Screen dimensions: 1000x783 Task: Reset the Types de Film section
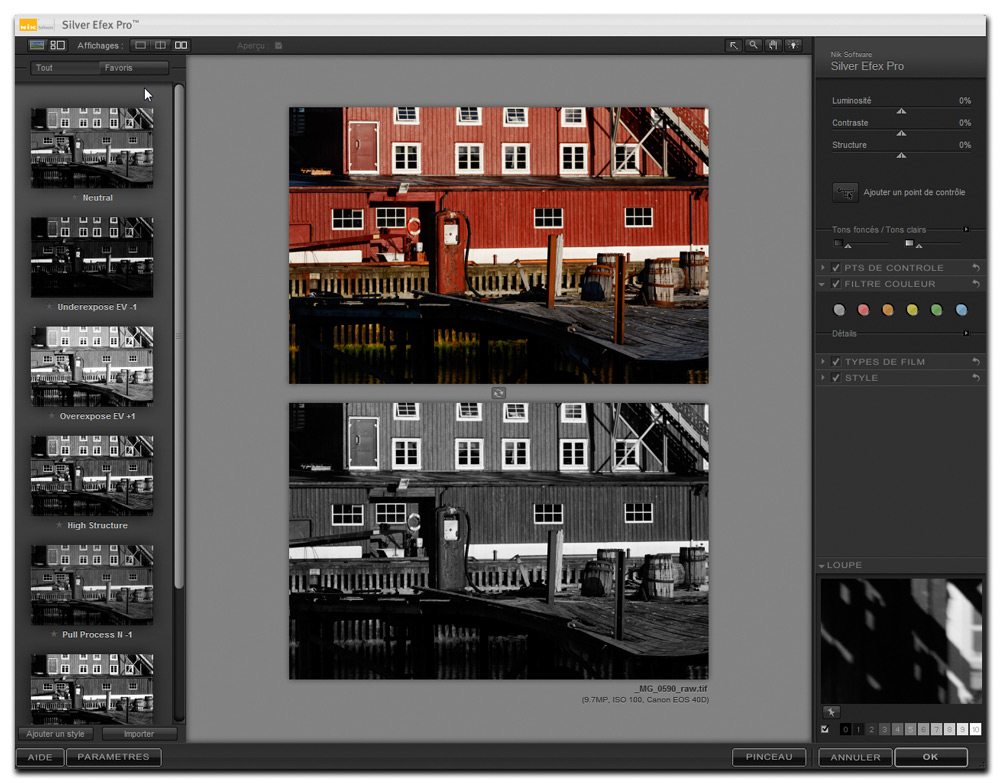(x=975, y=362)
